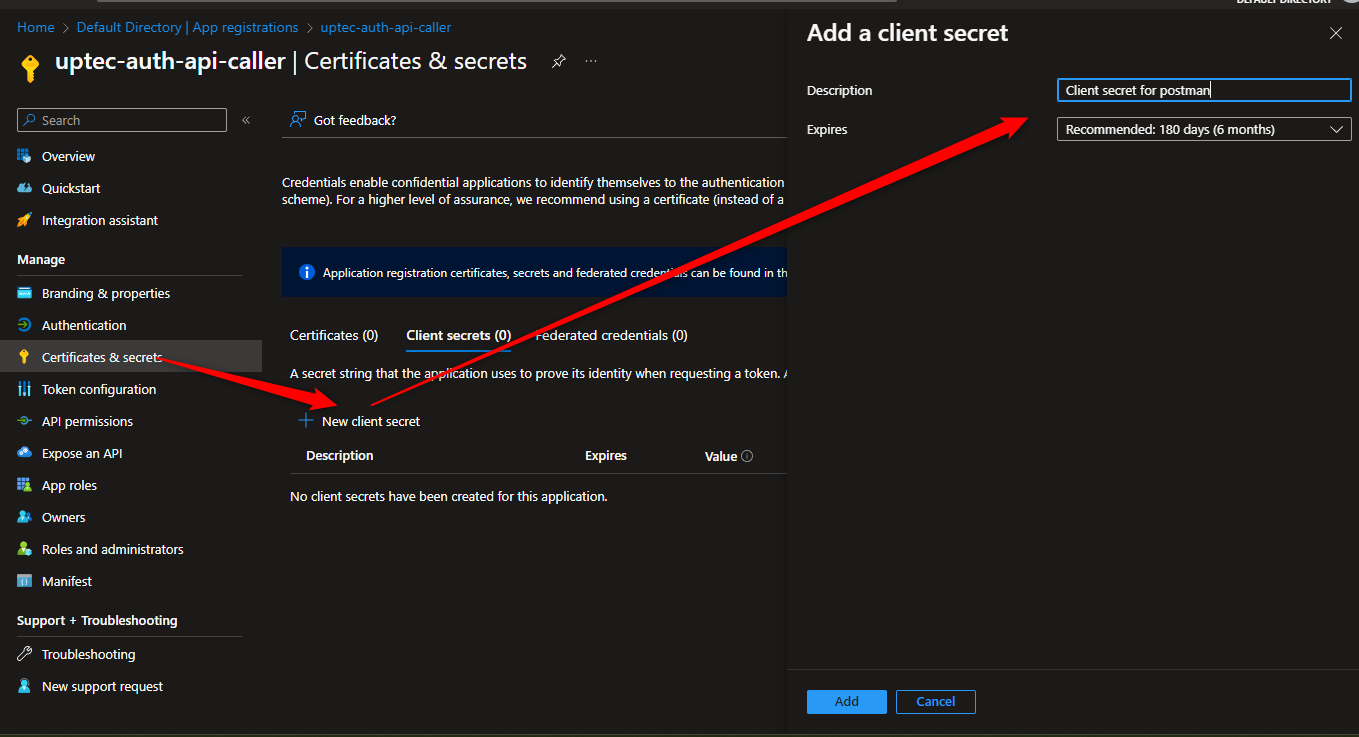This screenshot has height=737, width=1359.
Task: Click the Token configuration icon
Action: click(25, 389)
